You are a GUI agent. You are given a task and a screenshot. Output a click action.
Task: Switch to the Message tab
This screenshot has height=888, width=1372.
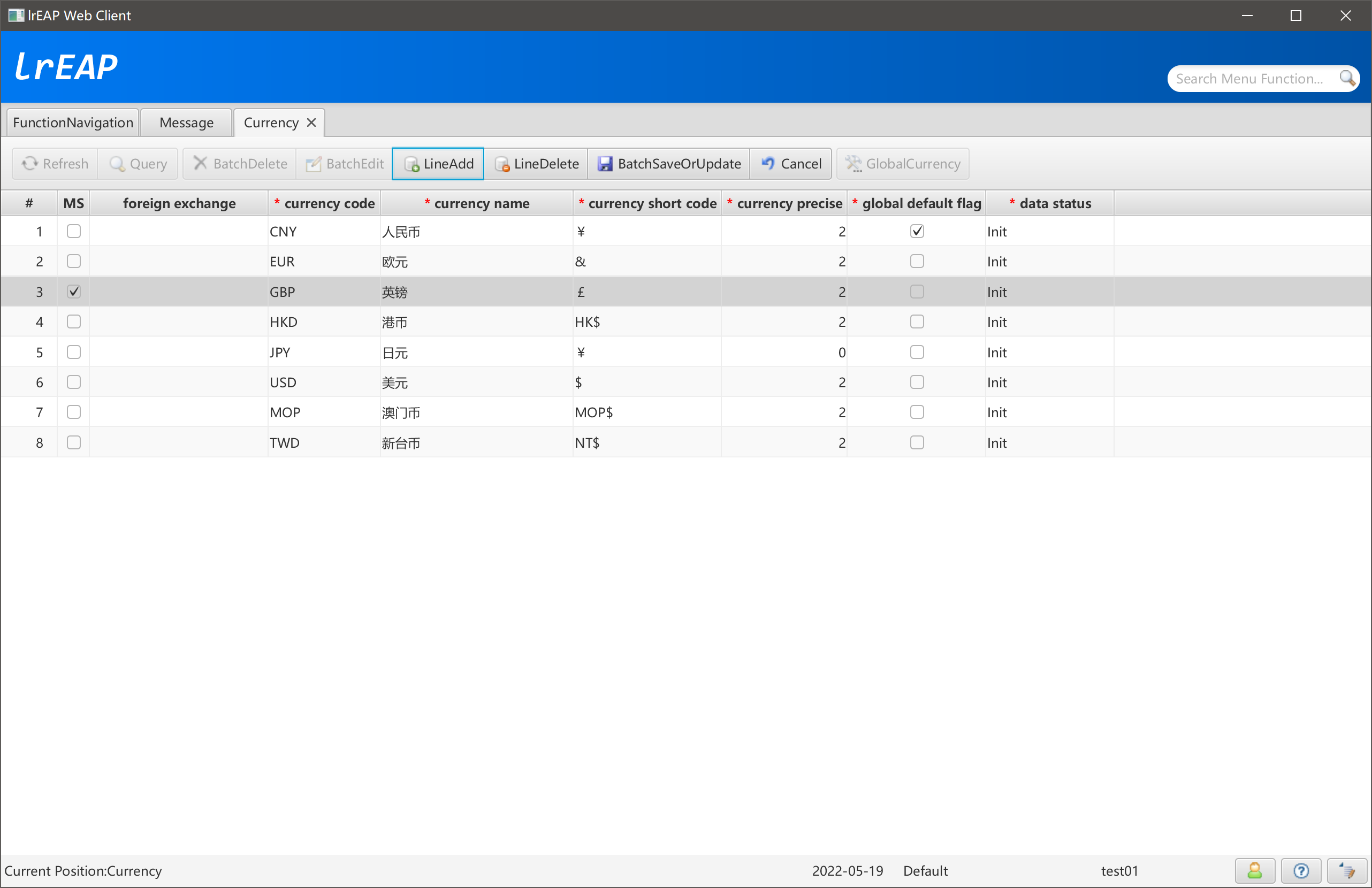point(186,123)
